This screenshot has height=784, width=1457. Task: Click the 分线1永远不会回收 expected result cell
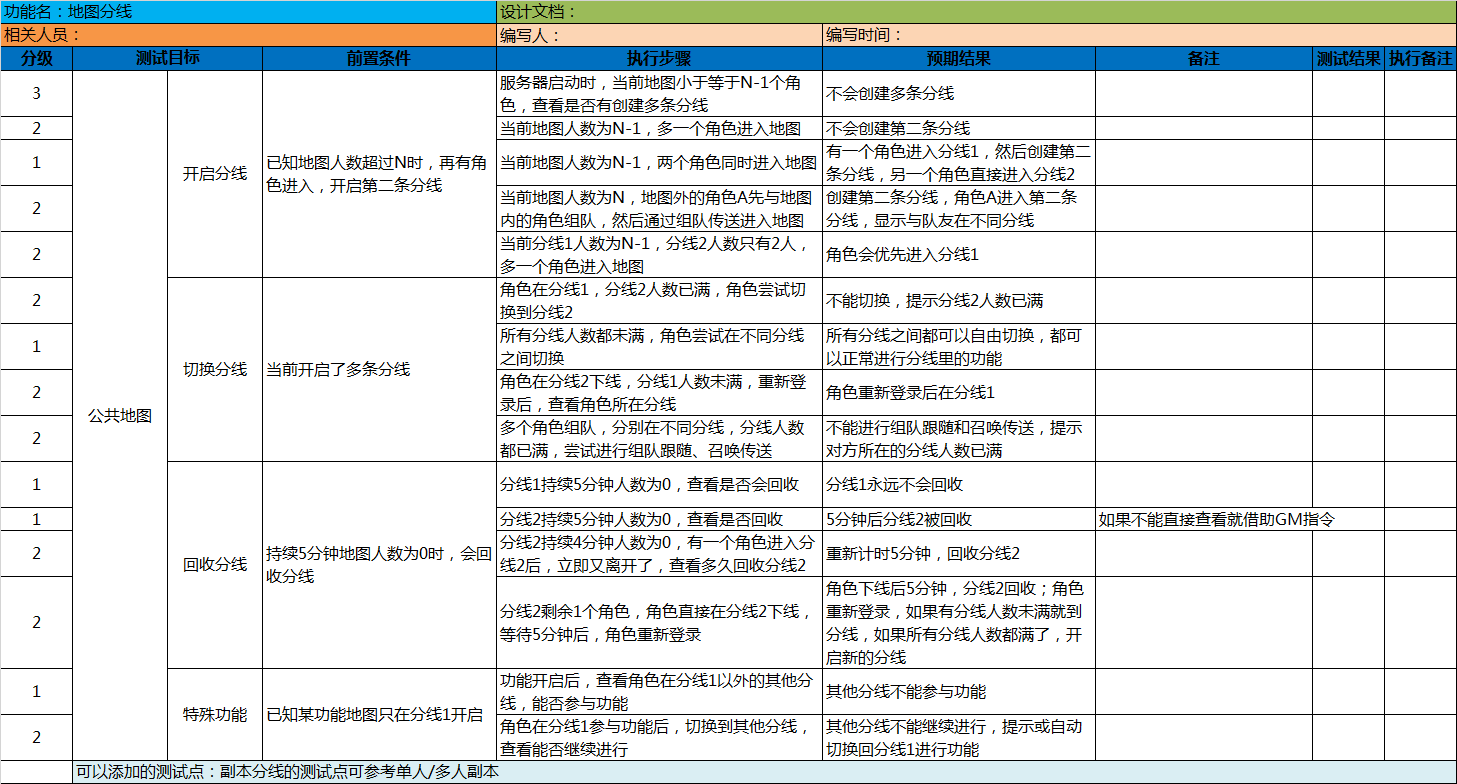click(958, 485)
